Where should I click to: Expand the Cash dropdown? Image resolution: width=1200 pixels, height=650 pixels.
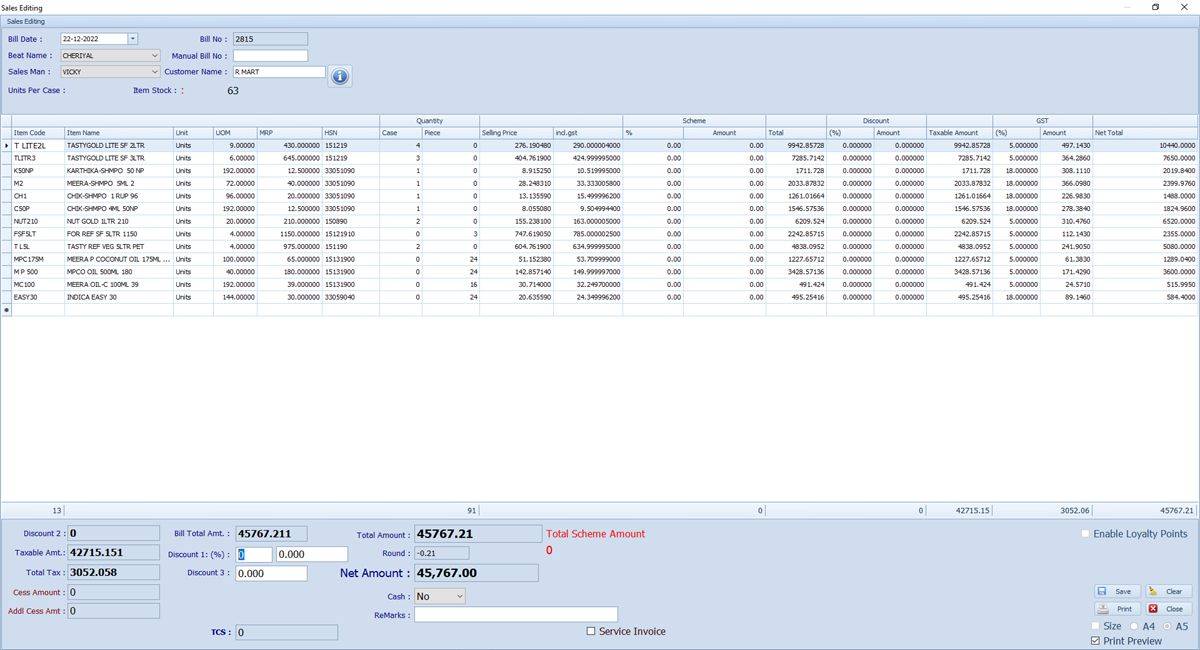pos(459,596)
